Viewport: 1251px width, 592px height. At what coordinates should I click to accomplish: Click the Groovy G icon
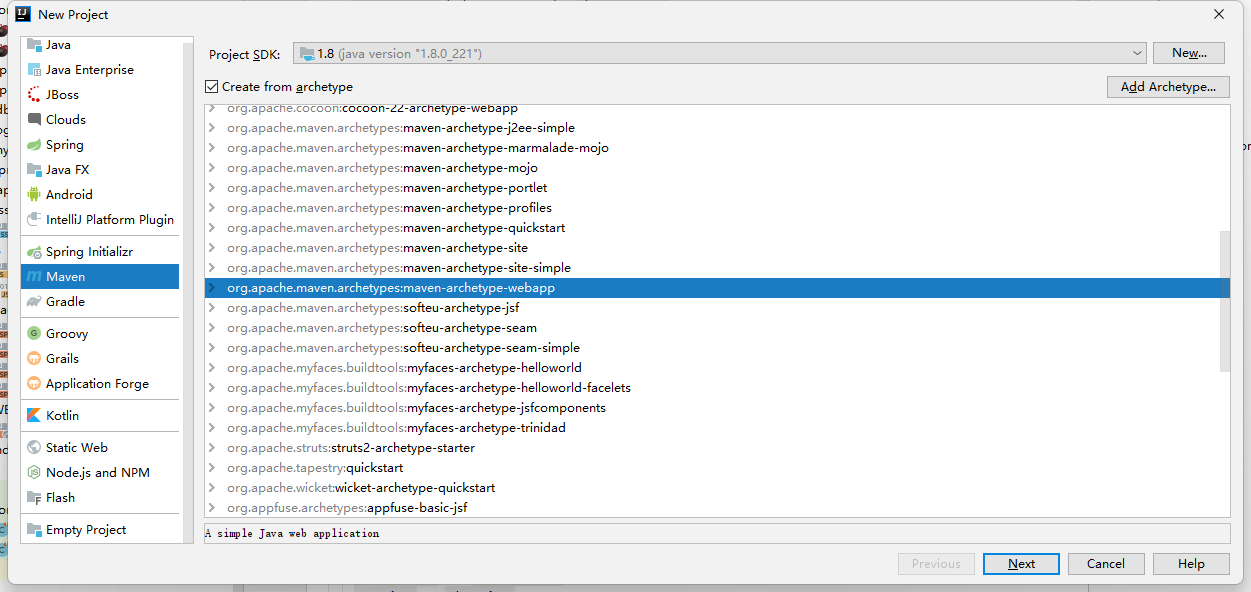34,334
